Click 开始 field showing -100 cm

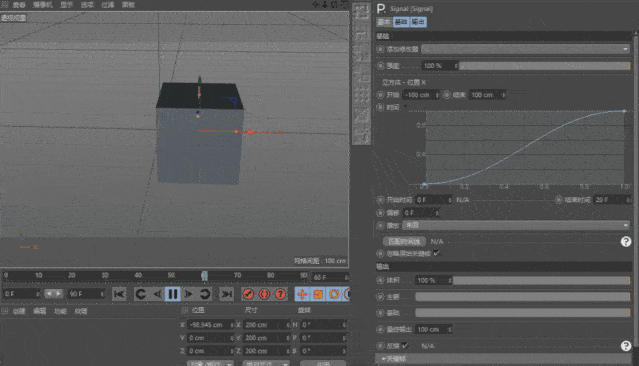pos(421,95)
